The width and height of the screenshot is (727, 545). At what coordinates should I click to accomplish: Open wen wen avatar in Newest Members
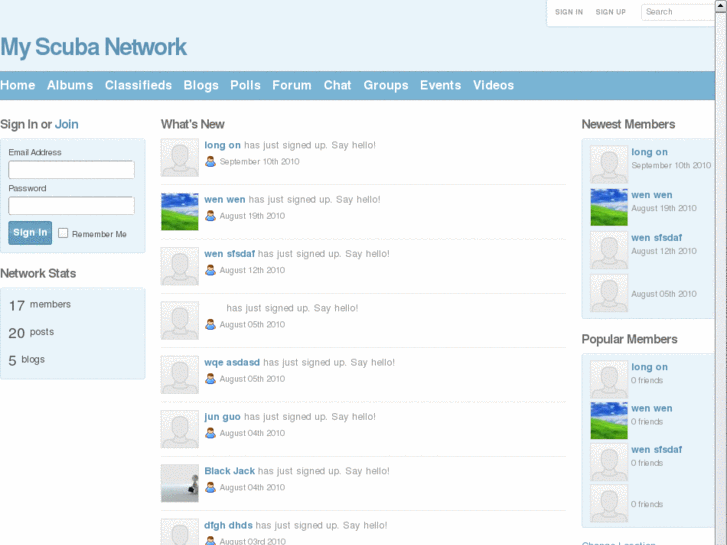[609, 207]
